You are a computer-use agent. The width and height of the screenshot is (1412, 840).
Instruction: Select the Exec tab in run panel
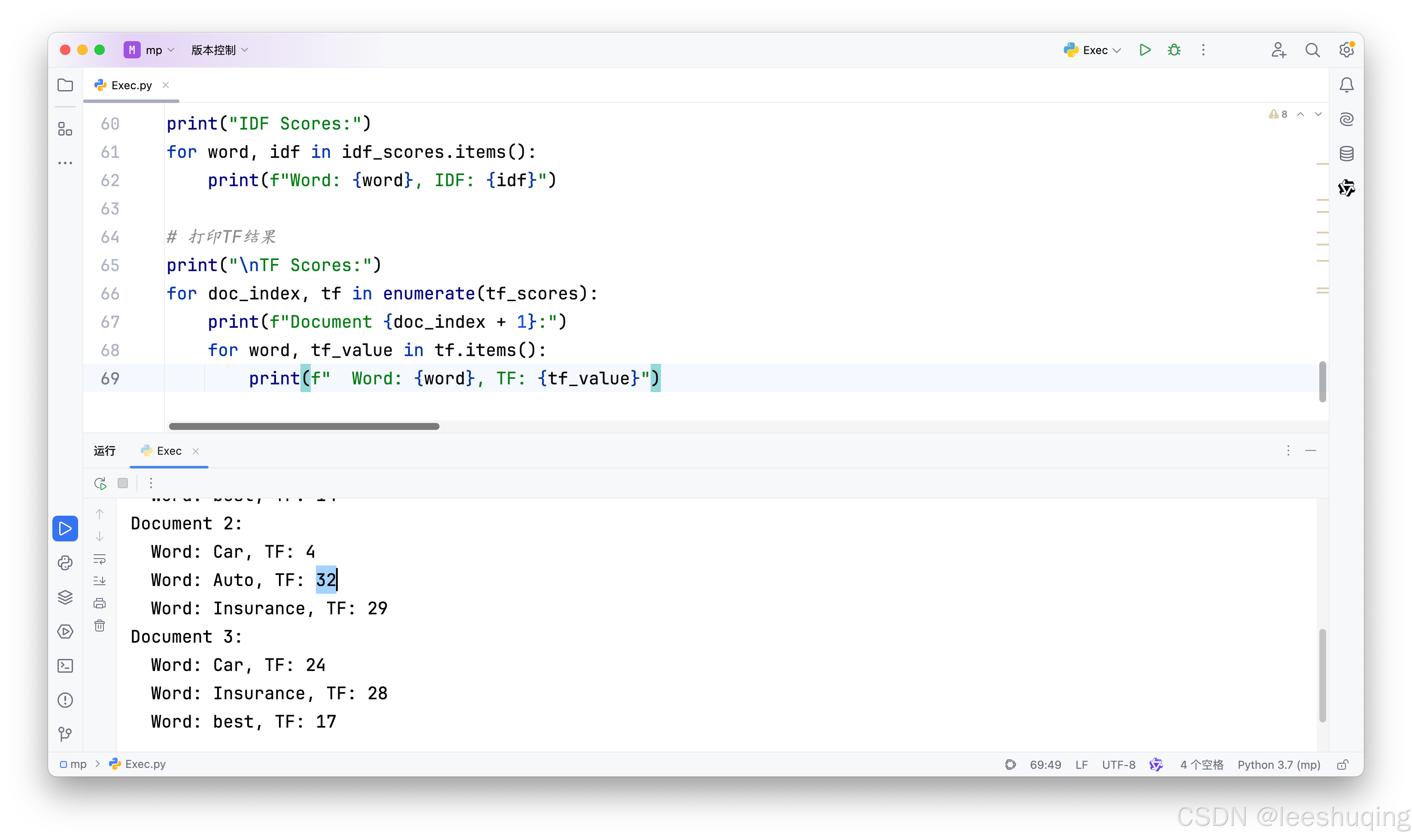169,451
